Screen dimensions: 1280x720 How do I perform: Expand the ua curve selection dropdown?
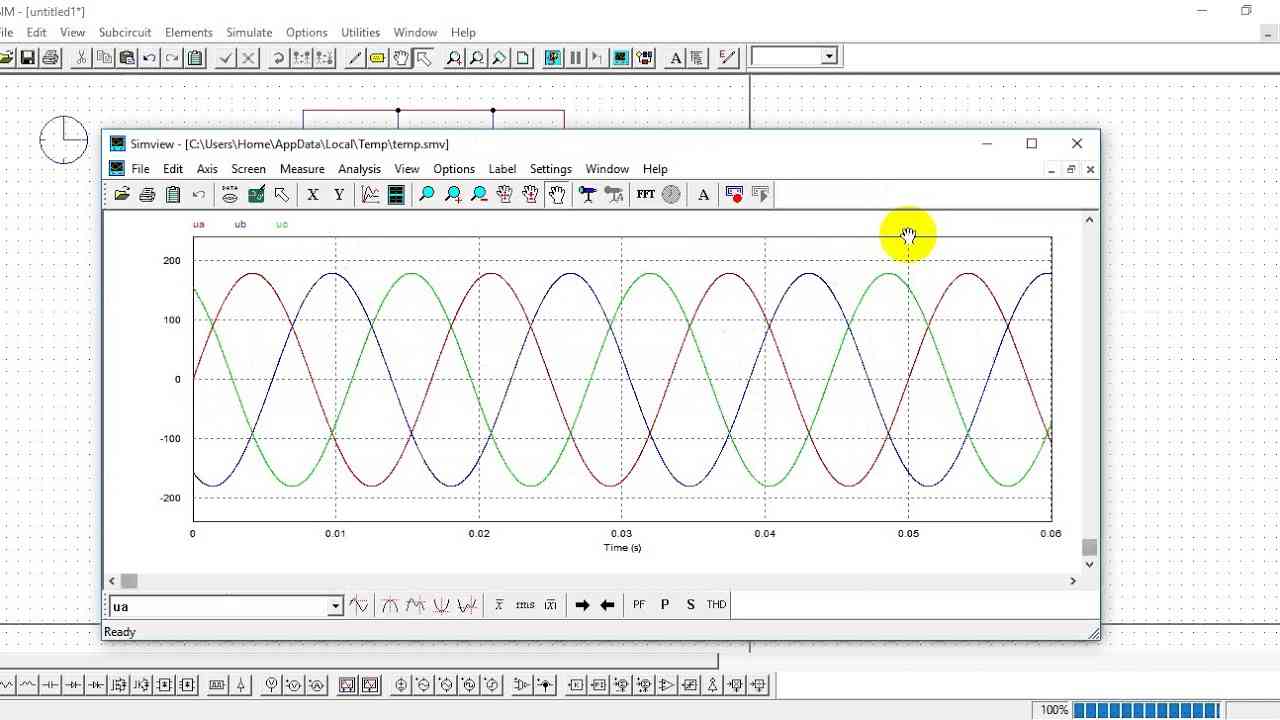tap(335, 606)
